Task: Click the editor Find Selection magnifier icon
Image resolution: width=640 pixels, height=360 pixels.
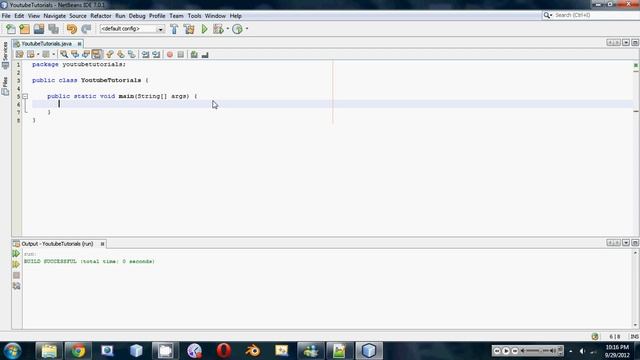Action: click(x=64, y=54)
